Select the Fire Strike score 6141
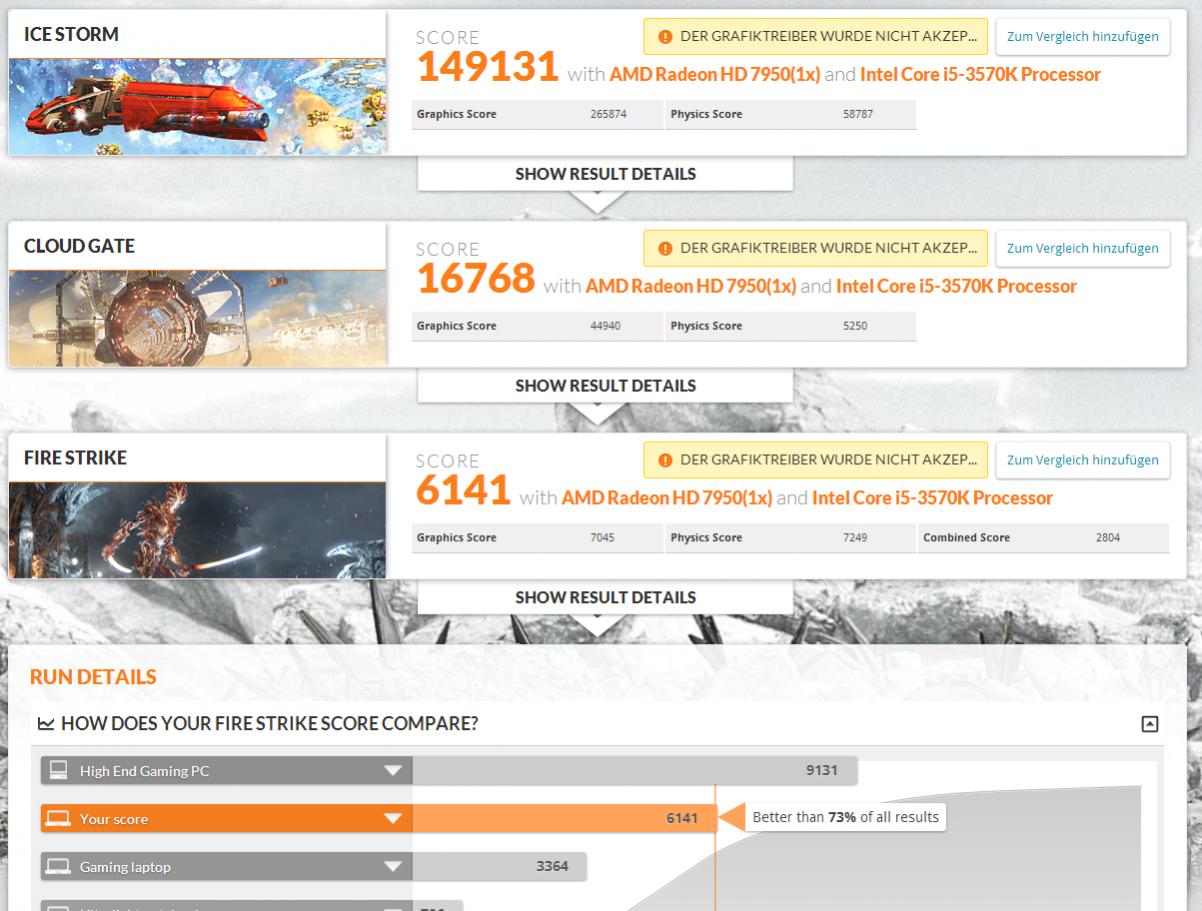The height and width of the screenshot is (911, 1202). tap(464, 491)
